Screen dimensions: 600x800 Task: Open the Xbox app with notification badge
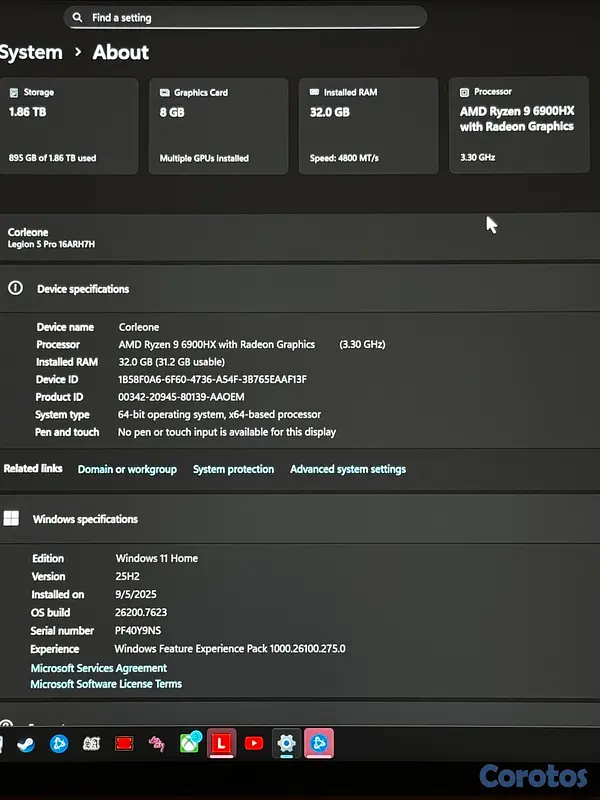tap(190, 742)
